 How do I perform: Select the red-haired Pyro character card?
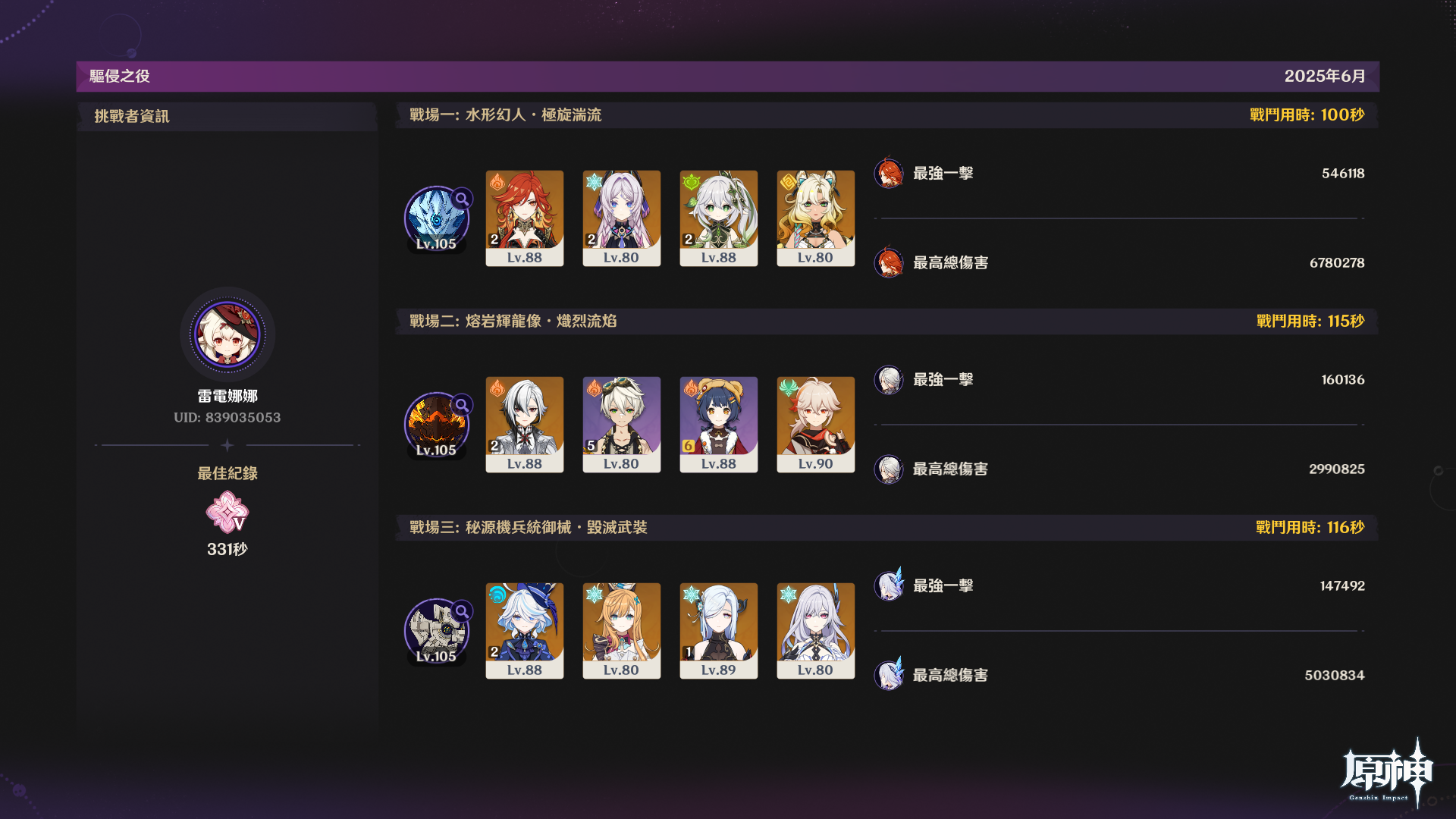point(525,218)
